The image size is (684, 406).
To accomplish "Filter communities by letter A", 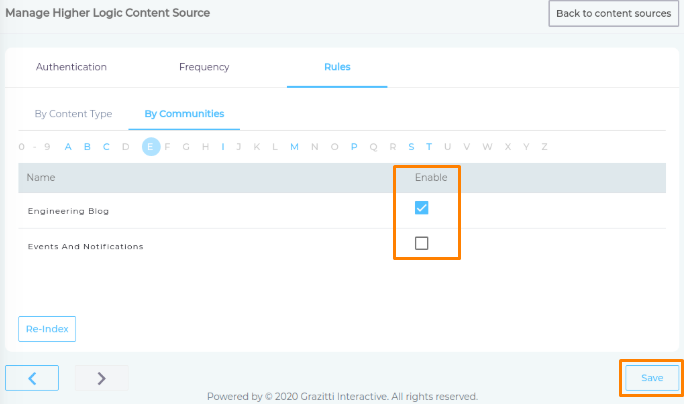I will pyautogui.click(x=68, y=147).
